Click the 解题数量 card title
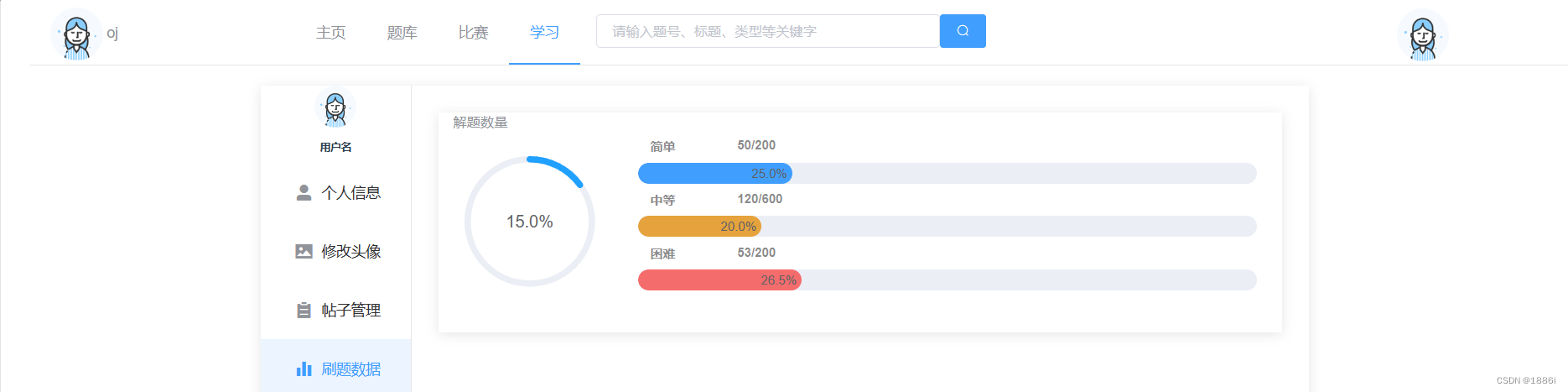 [480, 123]
